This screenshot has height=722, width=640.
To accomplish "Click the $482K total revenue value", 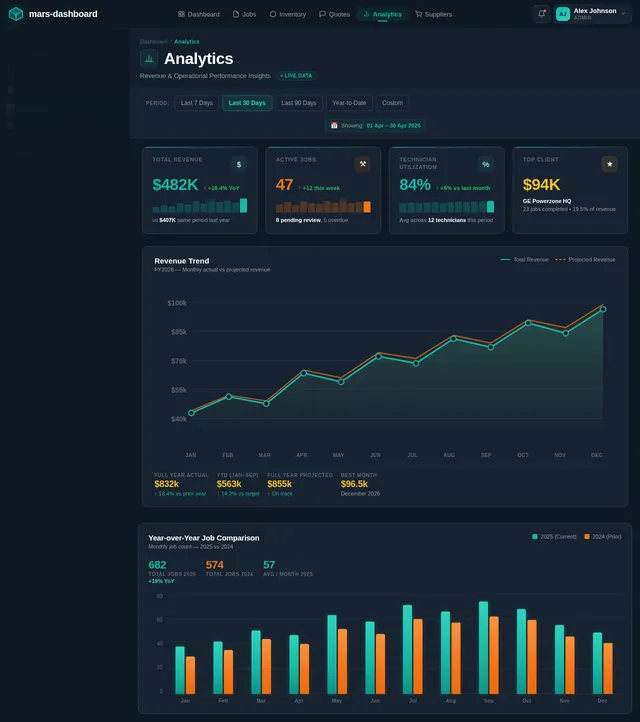I will click(175, 185).
